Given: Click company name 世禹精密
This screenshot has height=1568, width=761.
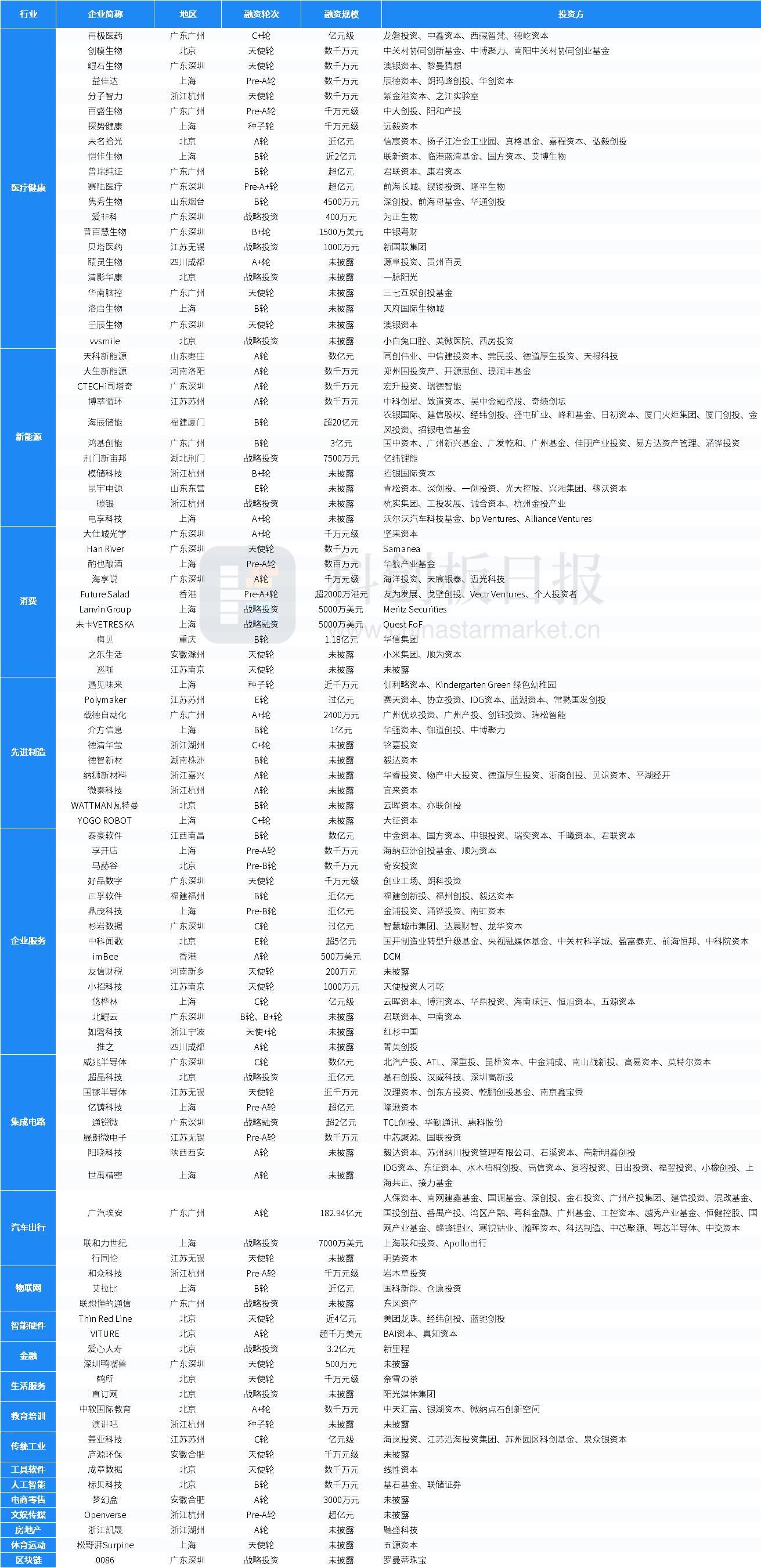Looking at the screenshot, I should tap(104, 1176).
